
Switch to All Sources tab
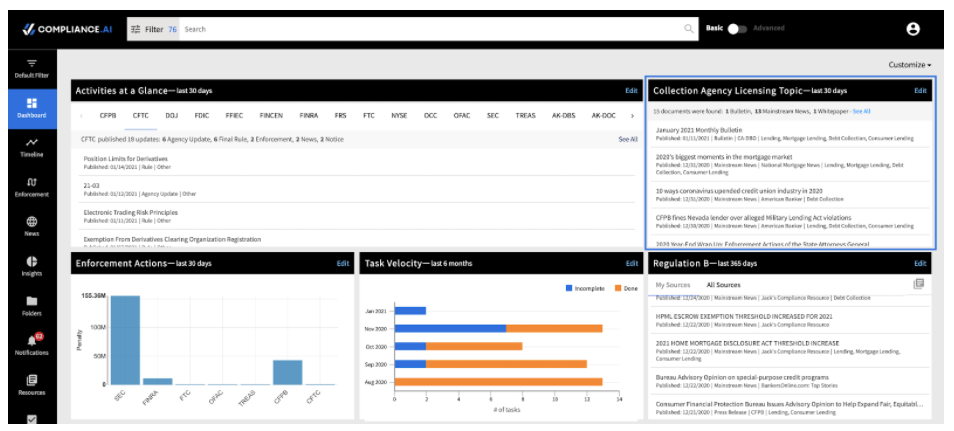tap(723, 285)
